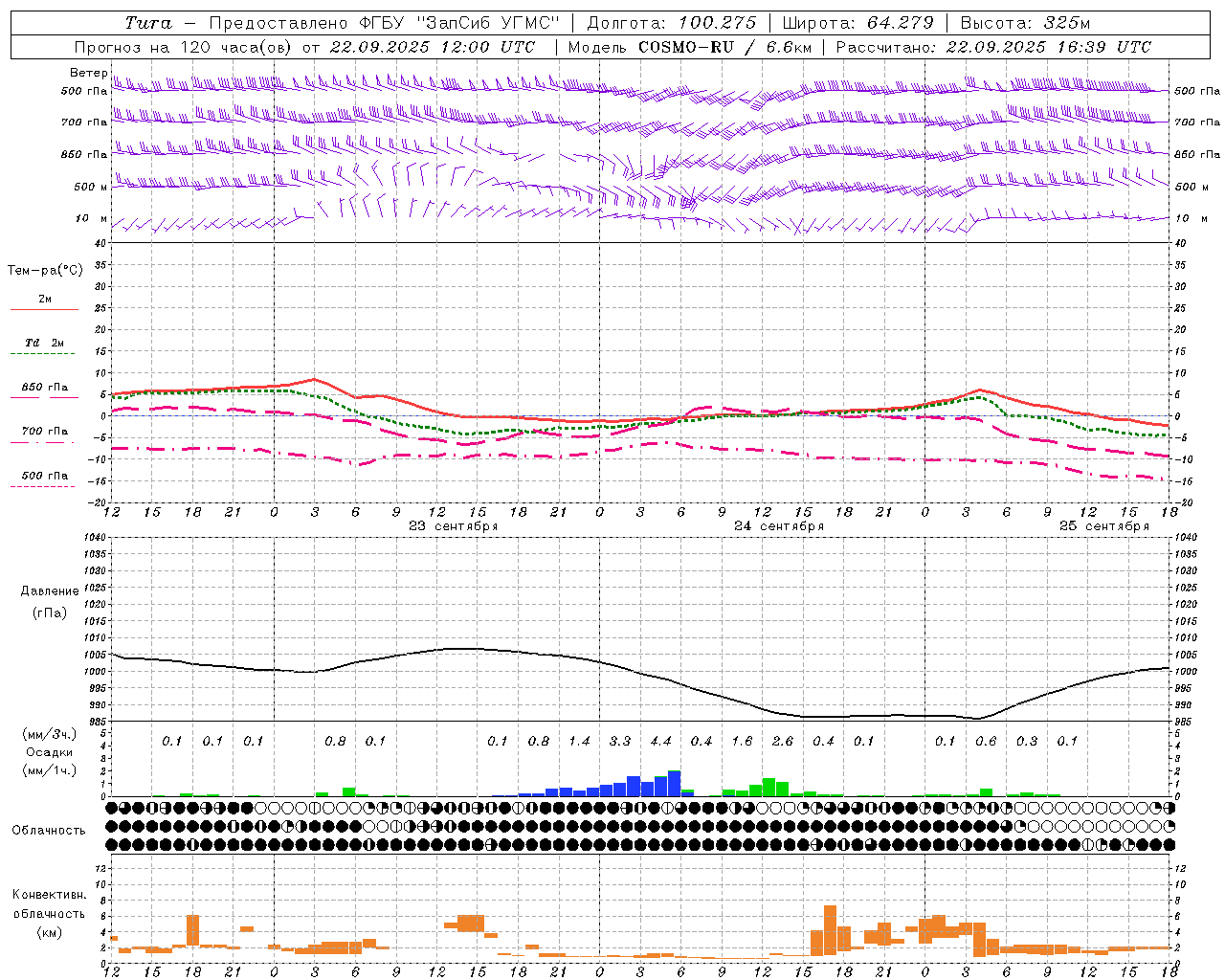Click the left 1040 pressure axis value
The width and height of the screenshot is (1225, 980).
97,538
